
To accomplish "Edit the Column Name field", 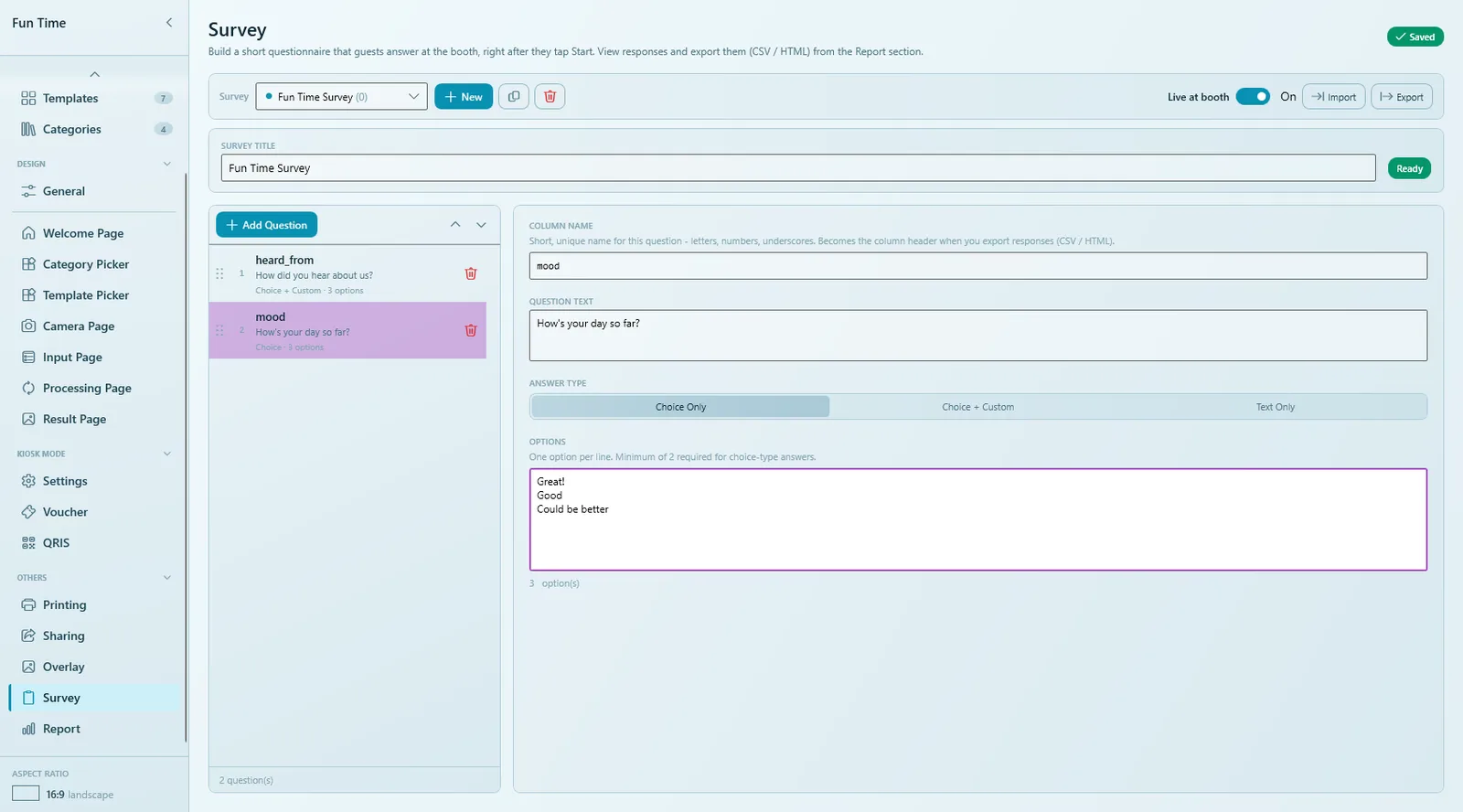I will (977, 266).
